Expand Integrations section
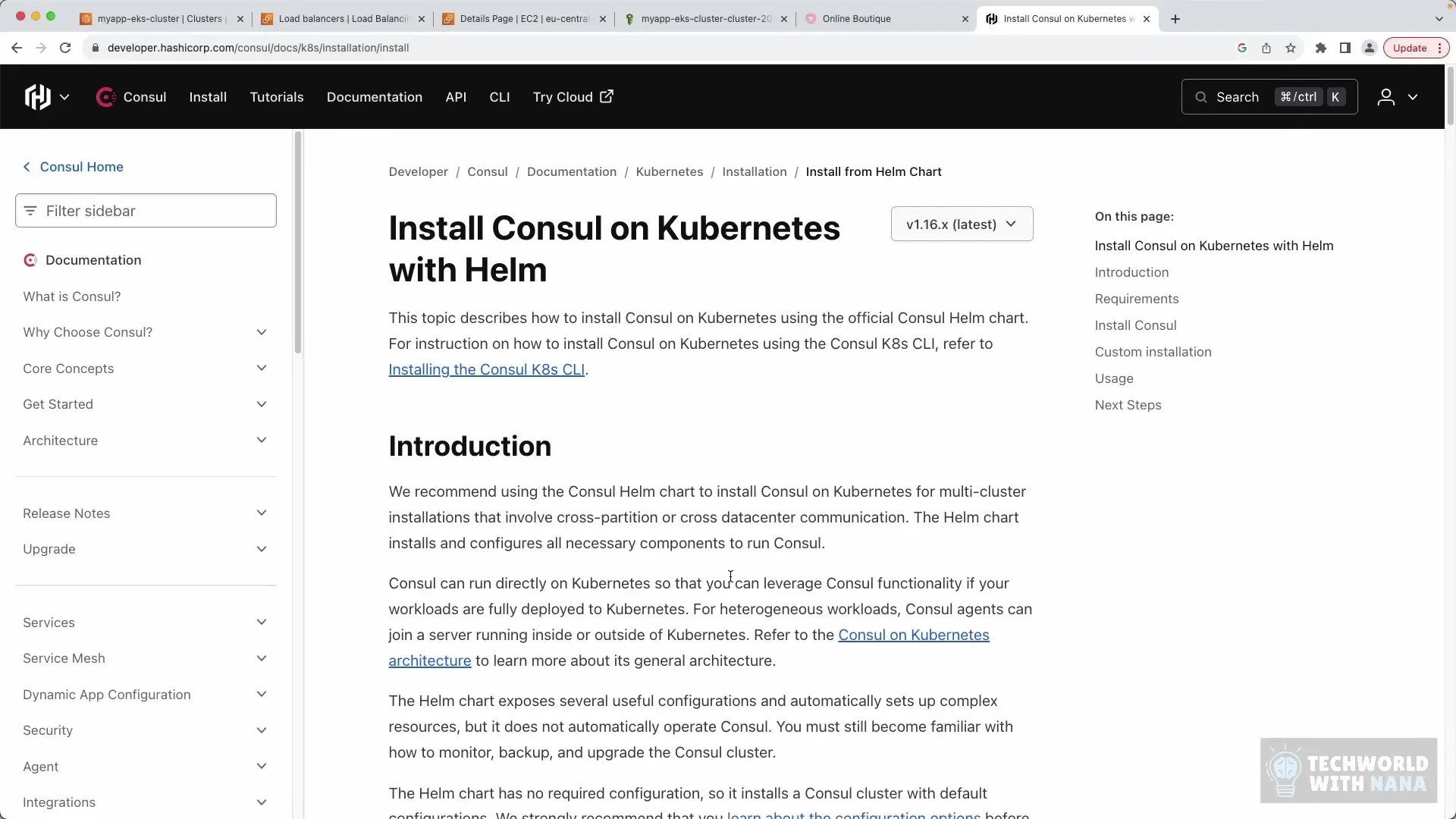The image size is (1456, 819). tap(146, 802)
